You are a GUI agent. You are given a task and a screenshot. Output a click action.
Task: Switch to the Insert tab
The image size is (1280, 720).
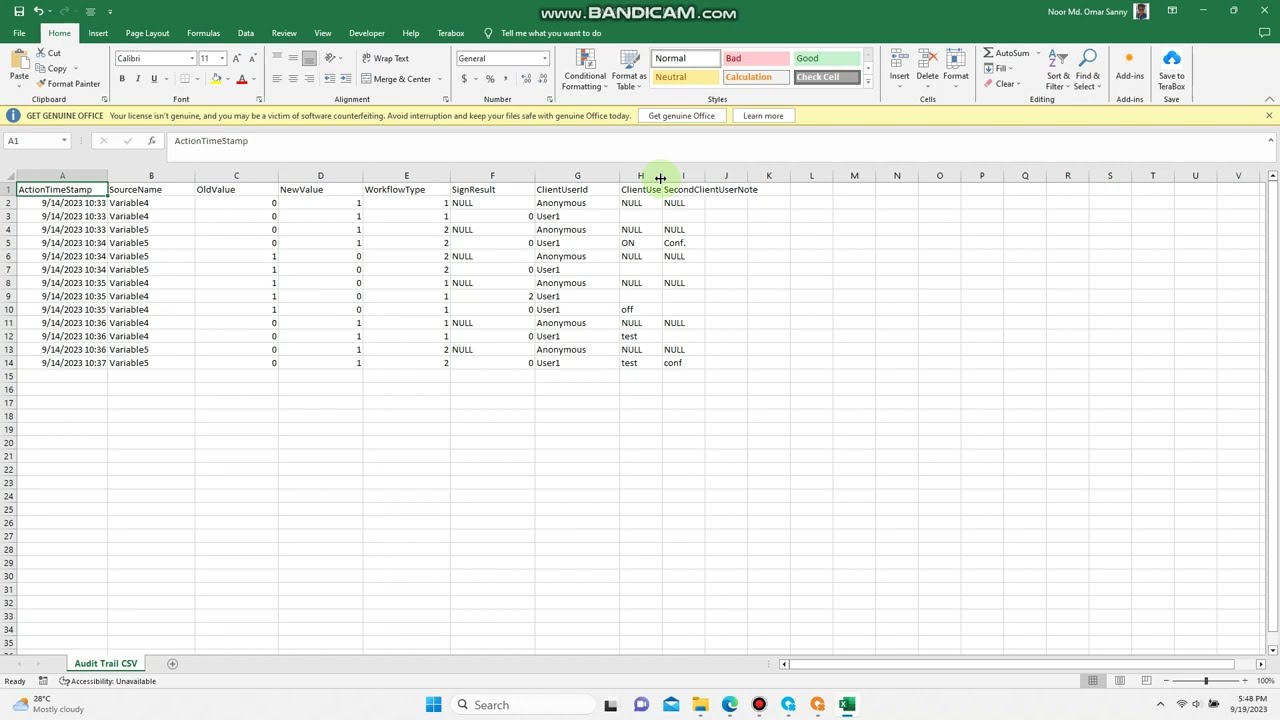[x=98, y=33]
